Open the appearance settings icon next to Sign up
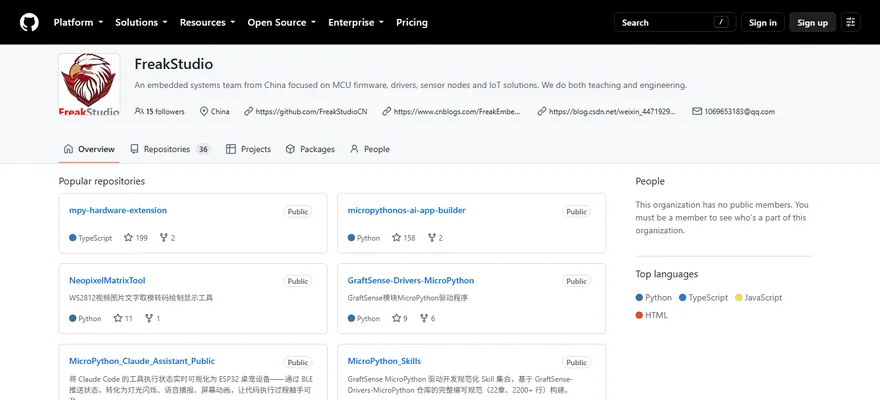 click(x=851, y=22)
